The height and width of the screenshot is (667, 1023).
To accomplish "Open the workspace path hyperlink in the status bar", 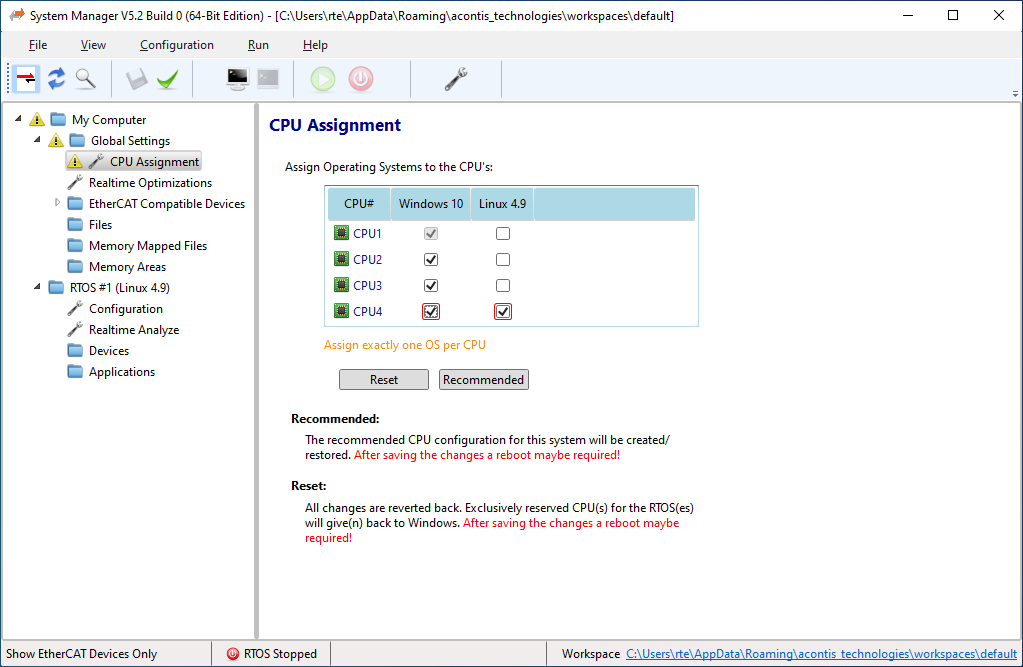I will [x=821, y=653].
